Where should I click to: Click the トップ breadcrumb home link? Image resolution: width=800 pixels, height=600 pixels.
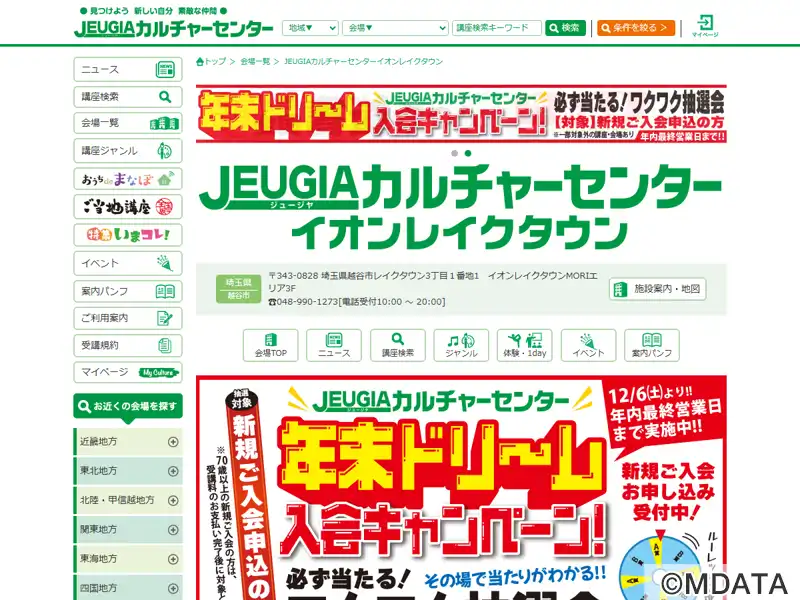[x=211, y=62]
